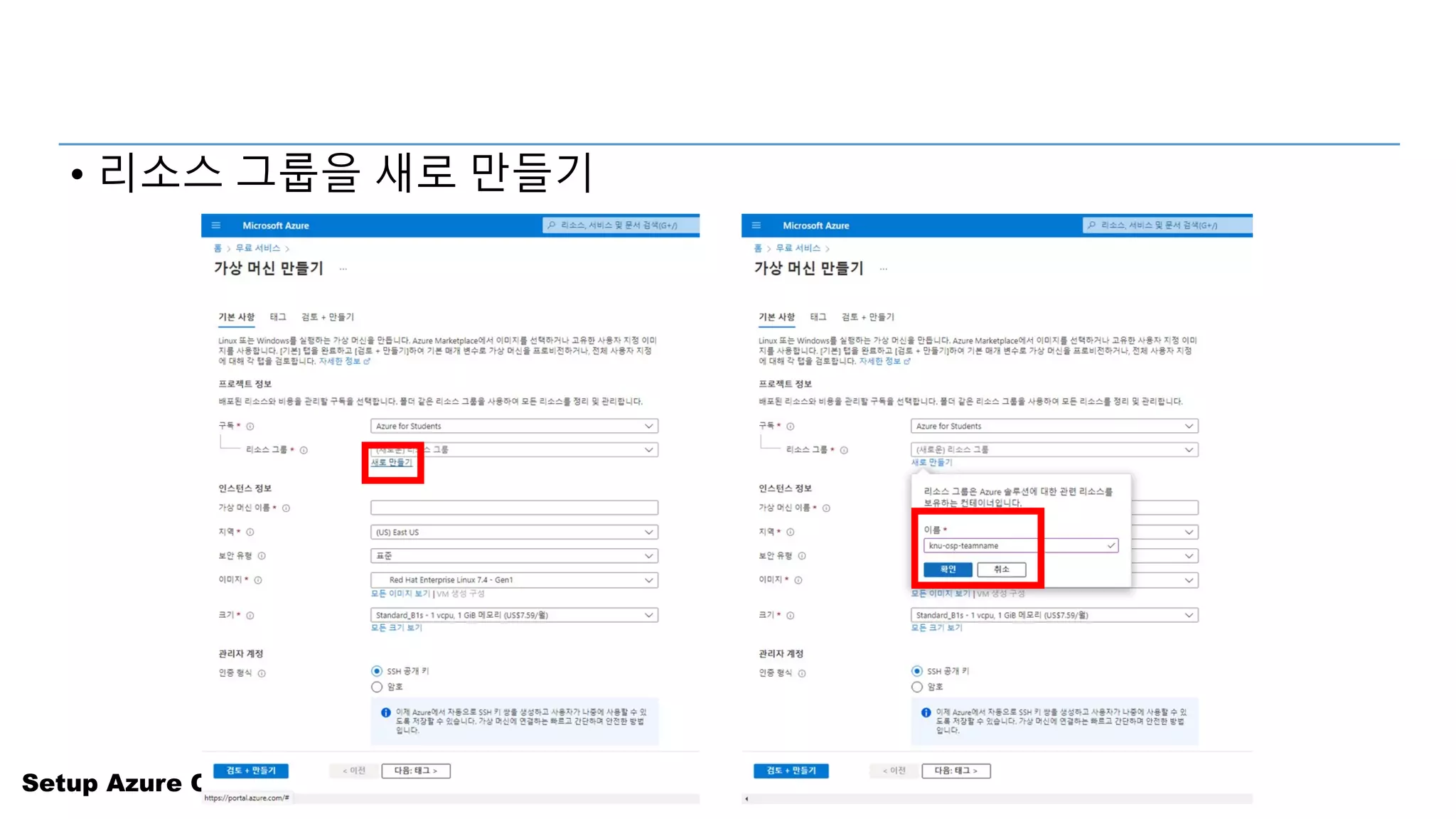Click 가상 머신 이름 info icon in right screenshot
This screenshot has height=819, width=1456.
coord(826,508)
